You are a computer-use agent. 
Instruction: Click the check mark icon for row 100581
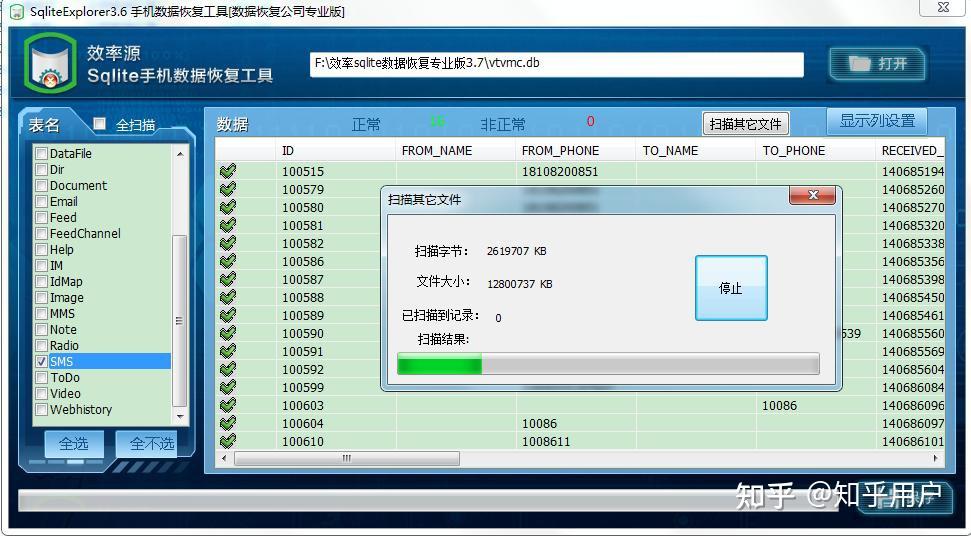pyautogui.click(x=228, y=225)
